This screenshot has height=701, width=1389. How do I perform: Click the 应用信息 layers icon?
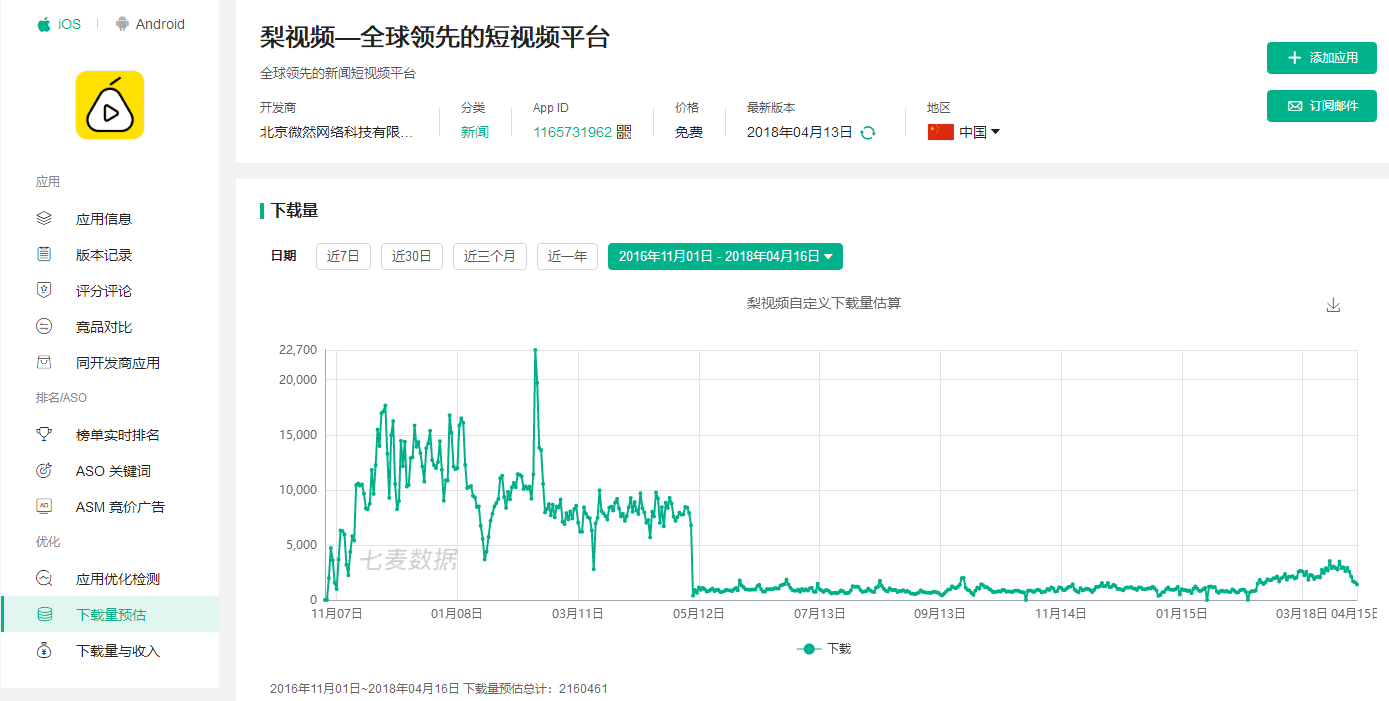pyautogui.click(x=44, y=218)
